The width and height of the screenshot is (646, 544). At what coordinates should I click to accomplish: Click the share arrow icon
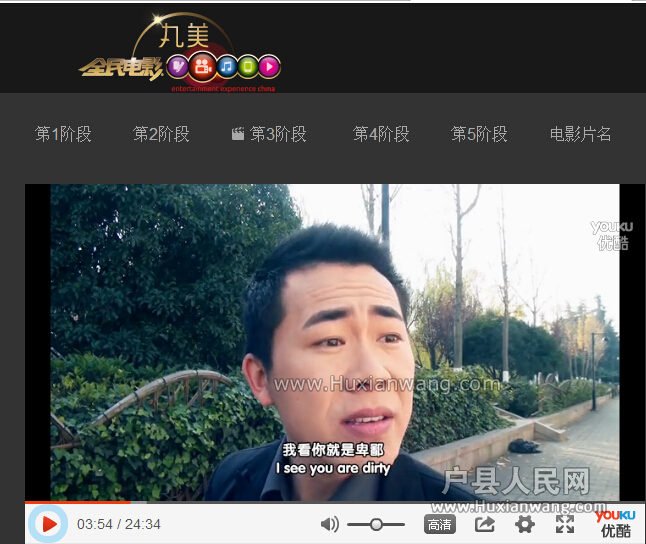(484, 524)
